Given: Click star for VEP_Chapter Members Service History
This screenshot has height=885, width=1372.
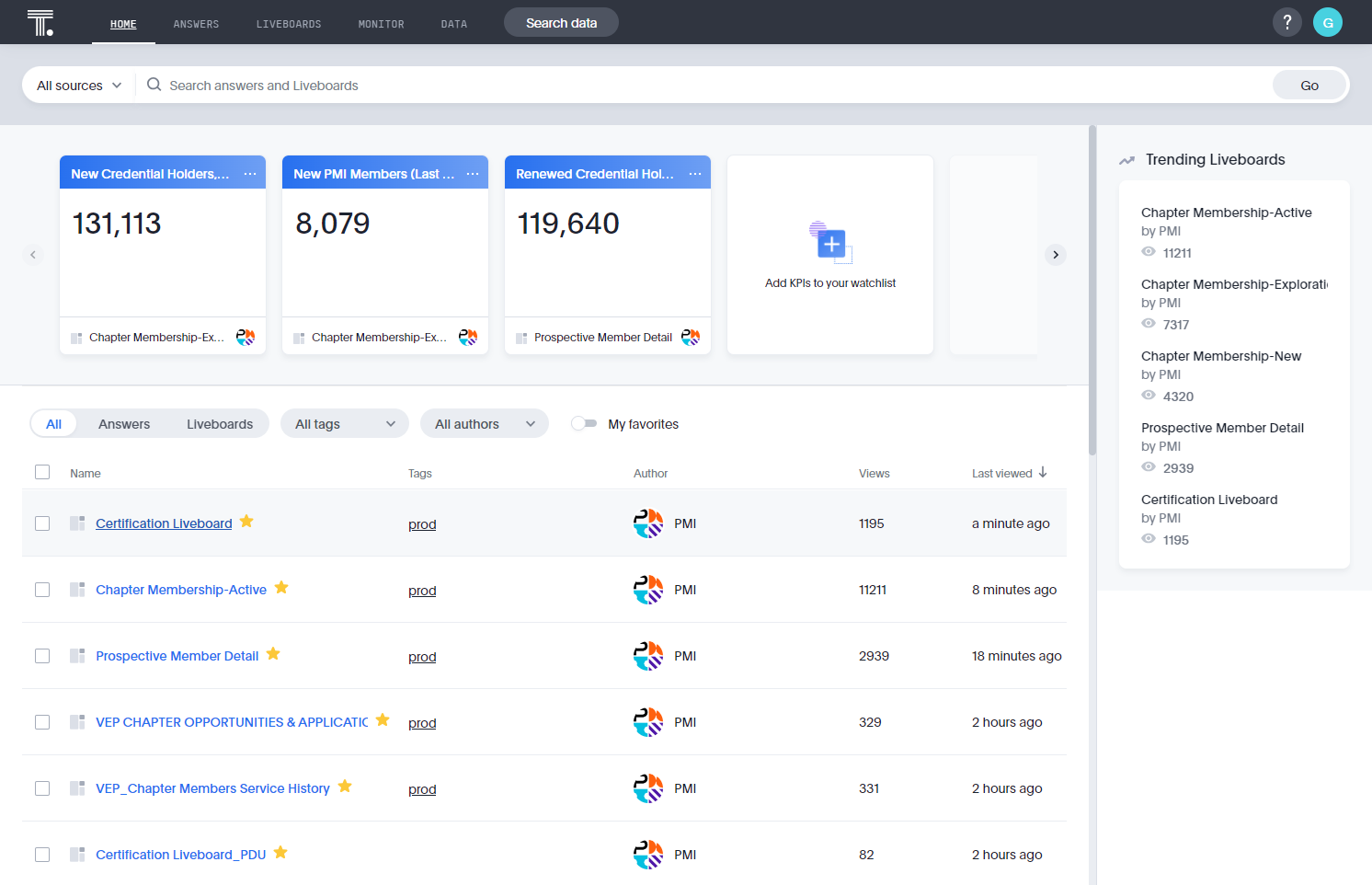Looking at the screenshot, I should pos(345,787).
